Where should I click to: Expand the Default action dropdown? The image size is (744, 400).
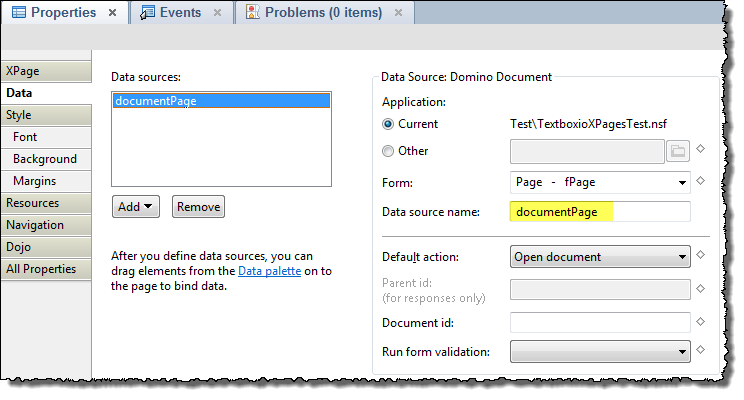point(599,257)
